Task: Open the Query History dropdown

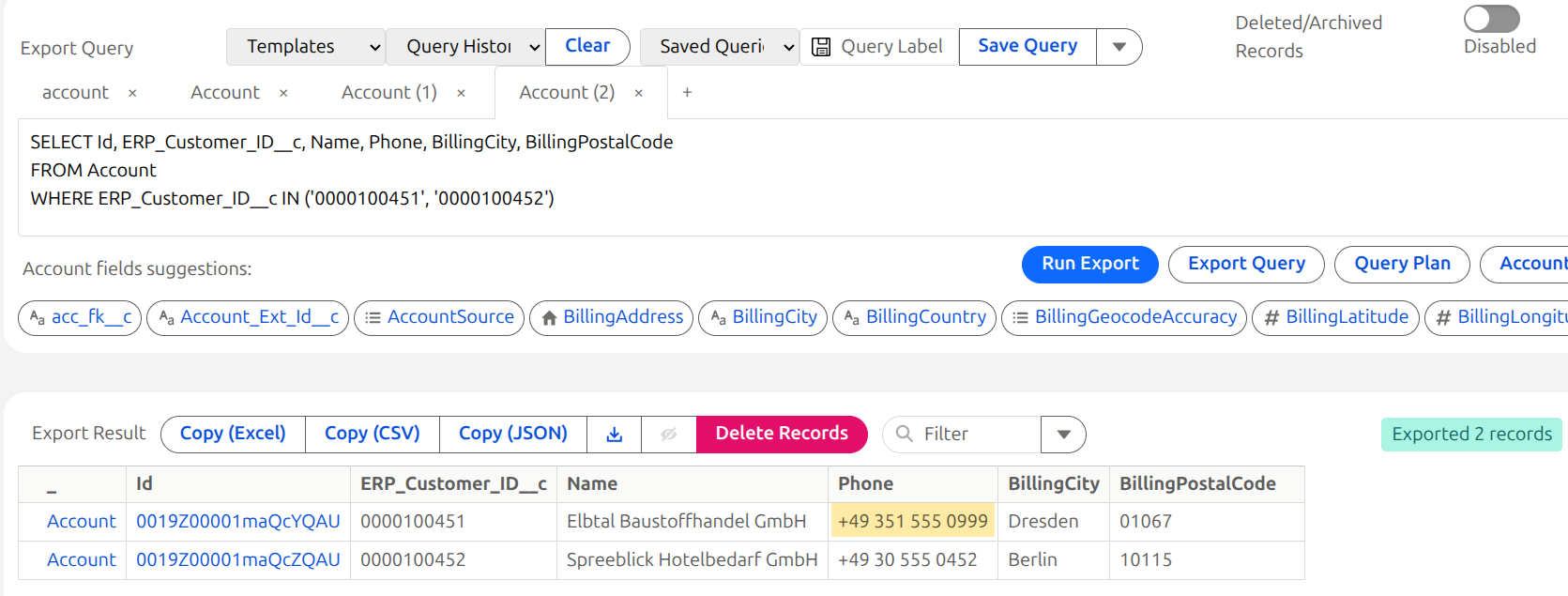Action: coord(465,47)
